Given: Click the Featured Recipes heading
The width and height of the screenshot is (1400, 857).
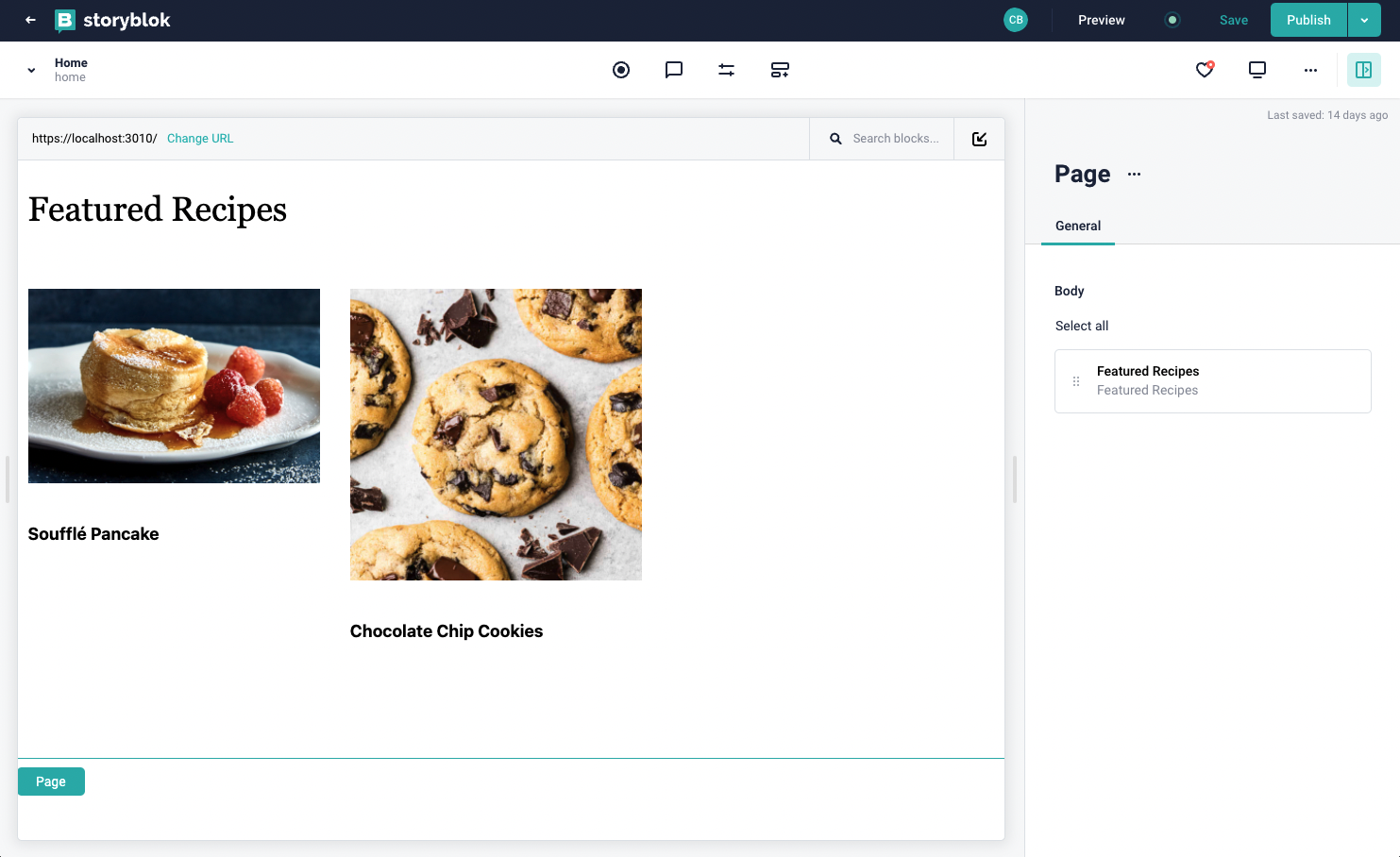Looking at the screenshot, I should click(158, 210).
